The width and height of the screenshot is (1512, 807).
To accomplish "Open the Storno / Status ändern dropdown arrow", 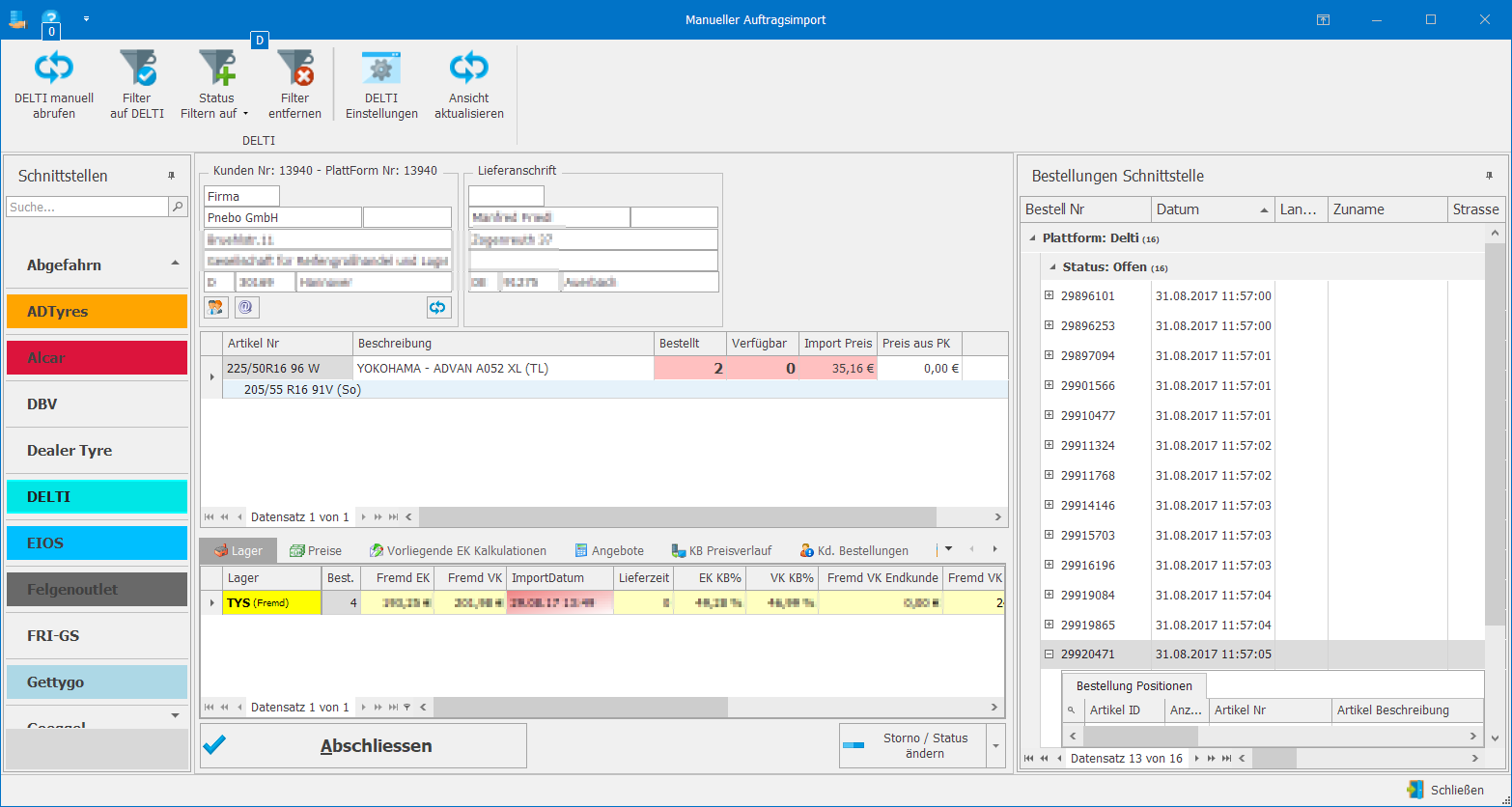I will pyautogui.click(x=995, y=746).
